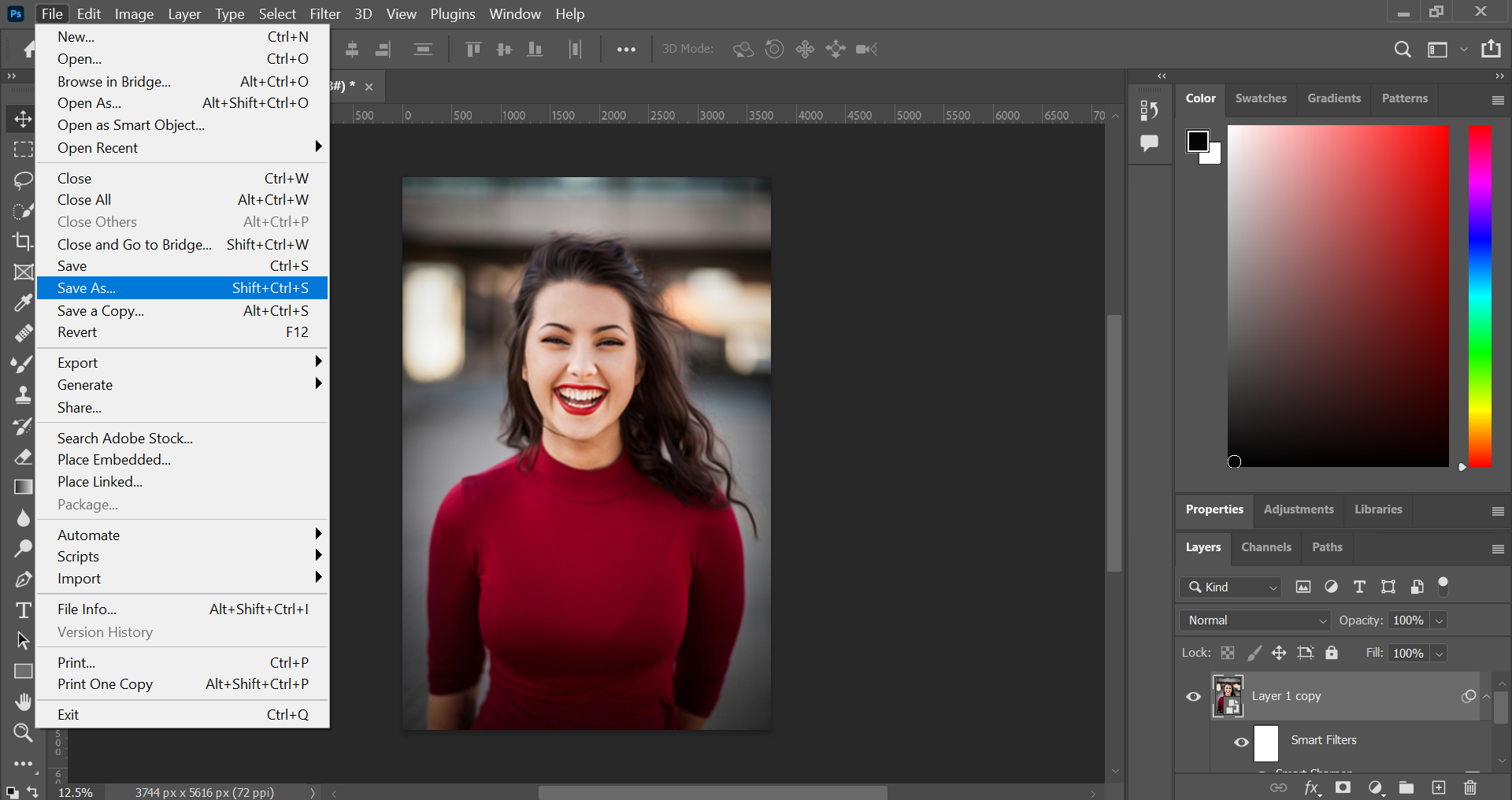1512x800 pixels.
Task: Toggle lock image pixels brush icon
Action: click(1254, 653)
